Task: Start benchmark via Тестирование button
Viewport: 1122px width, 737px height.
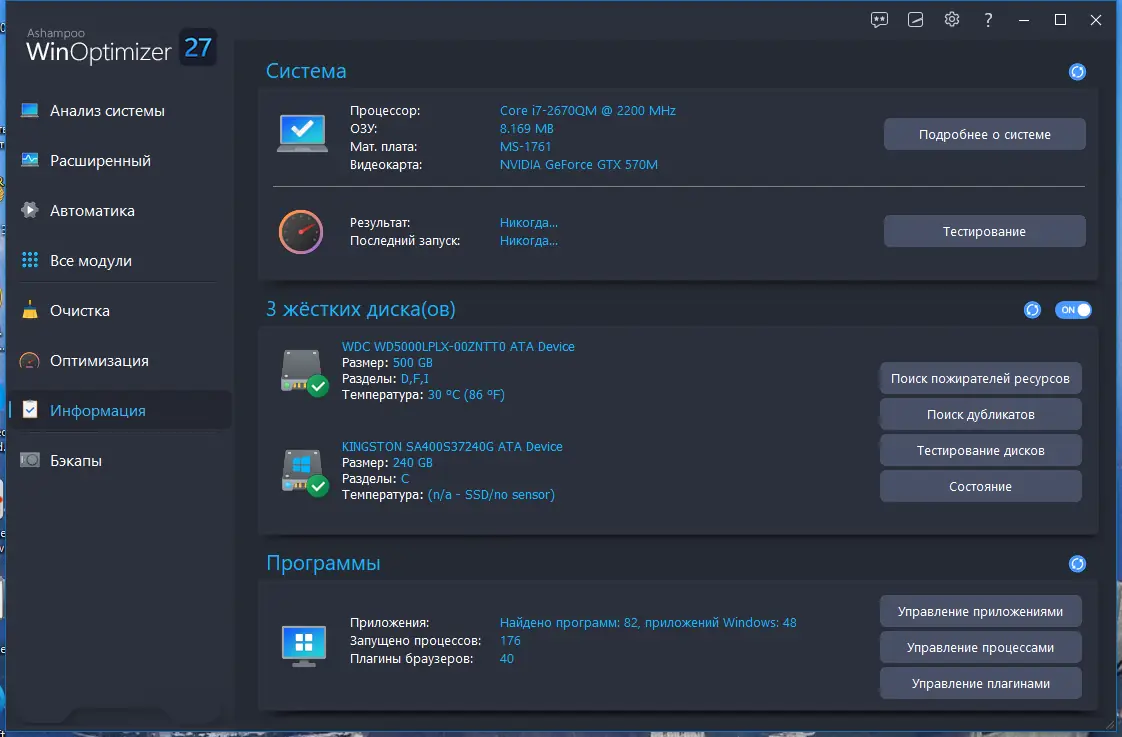Action: point(984,230)
